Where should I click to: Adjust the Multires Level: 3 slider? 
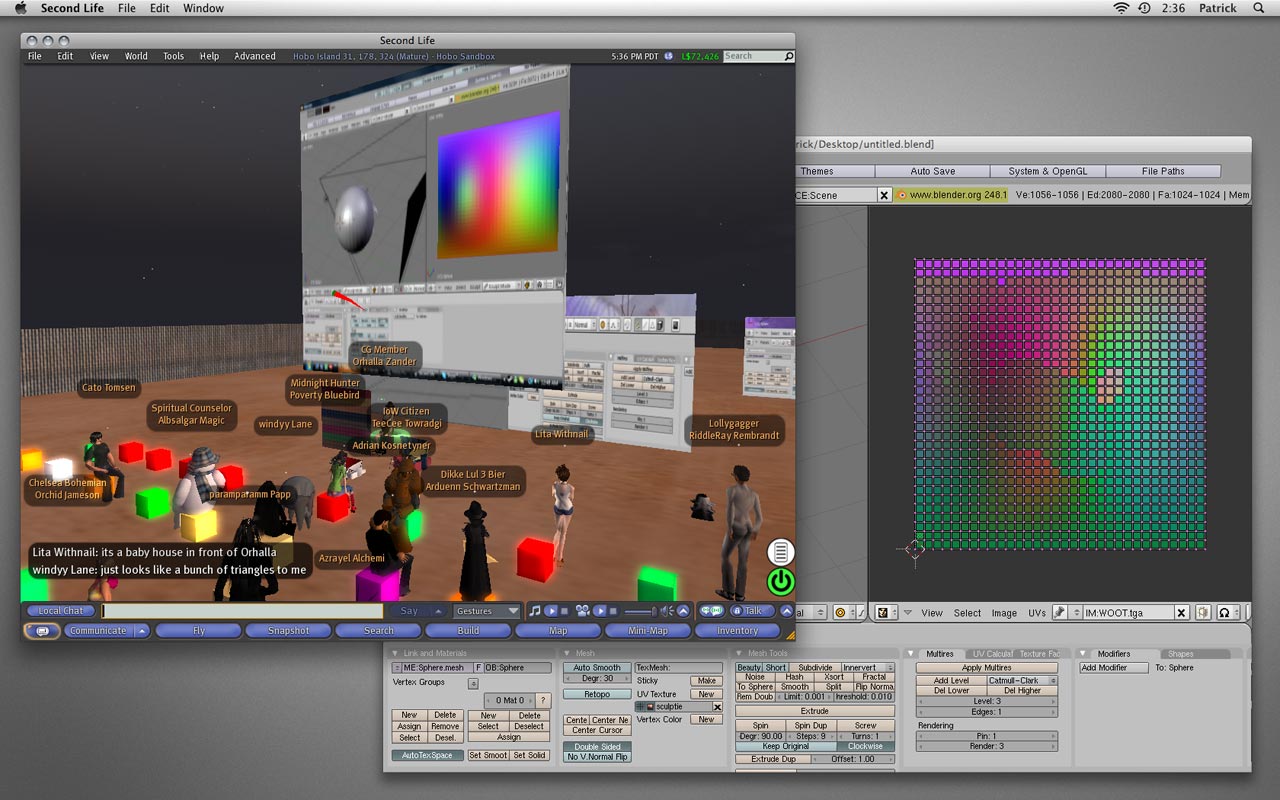click(x=987, y=701)
